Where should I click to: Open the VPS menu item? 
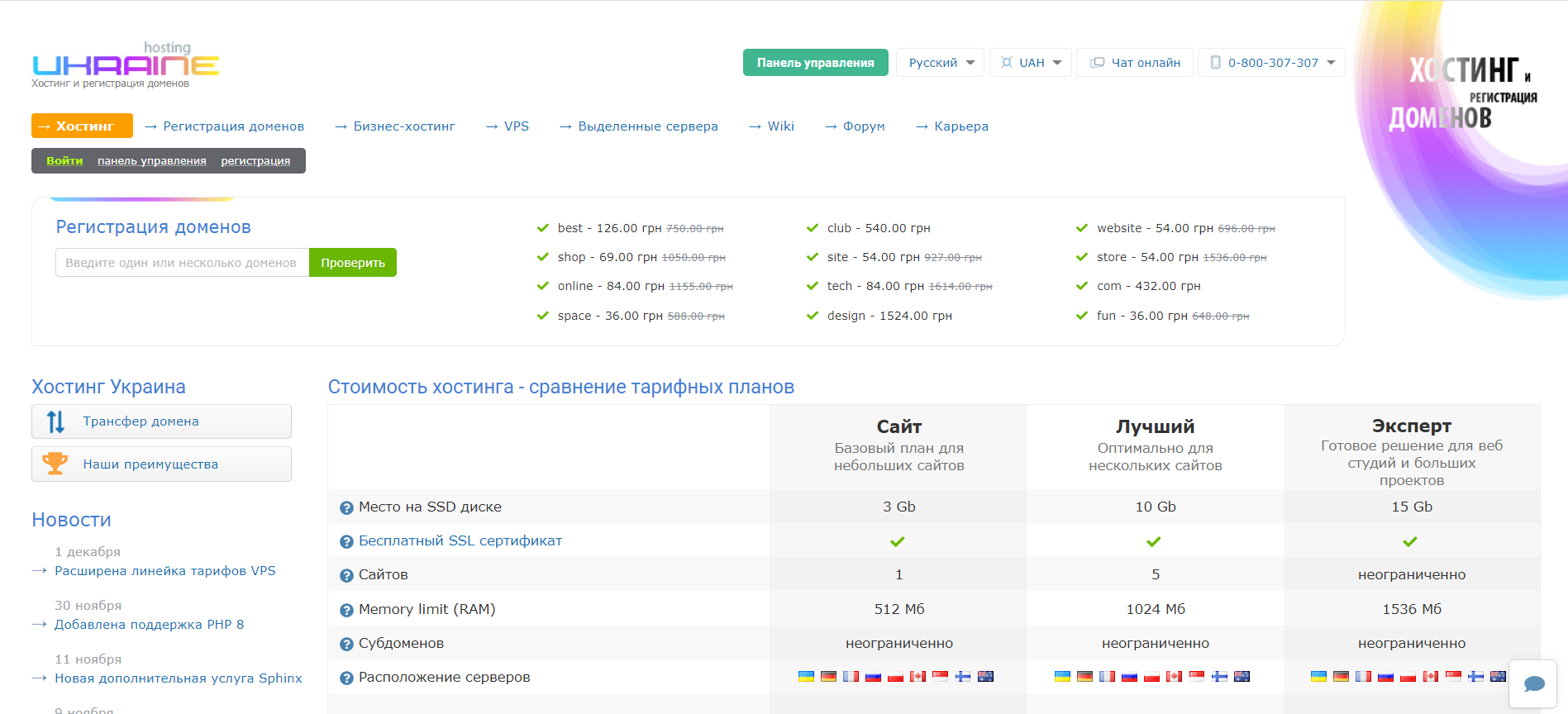(x=517, y=126)
